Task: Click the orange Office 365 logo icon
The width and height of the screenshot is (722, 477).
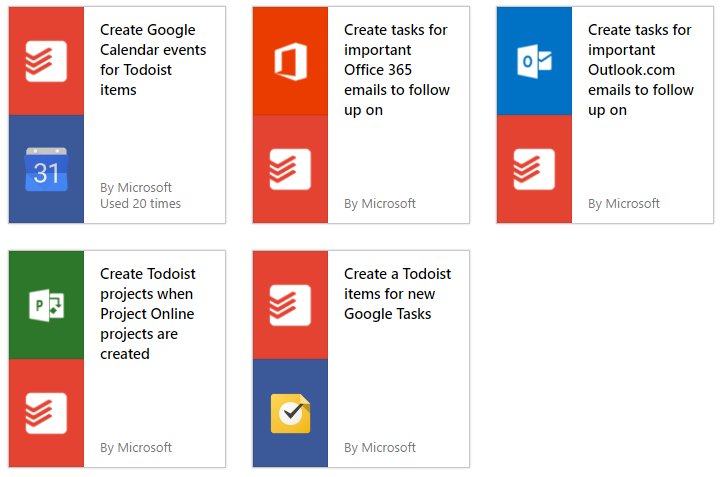Action: (x=290, y=61)
